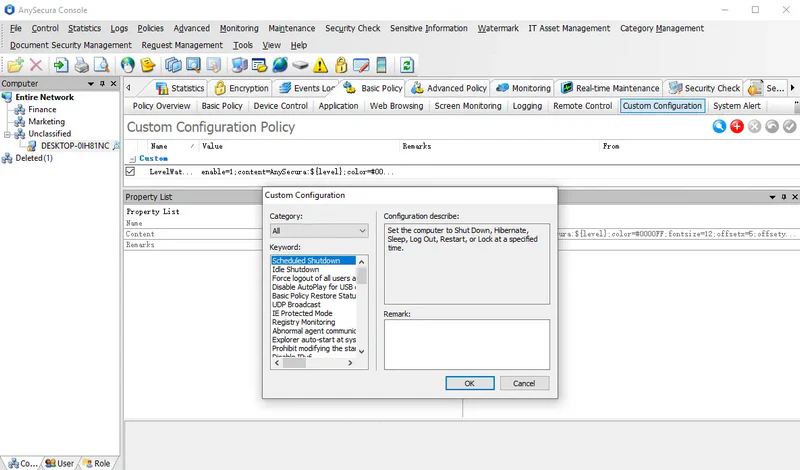This screenshot has height=470, width=800.
Task: Select Registry Monitoring keyword
Action: [x=304, y=323]
